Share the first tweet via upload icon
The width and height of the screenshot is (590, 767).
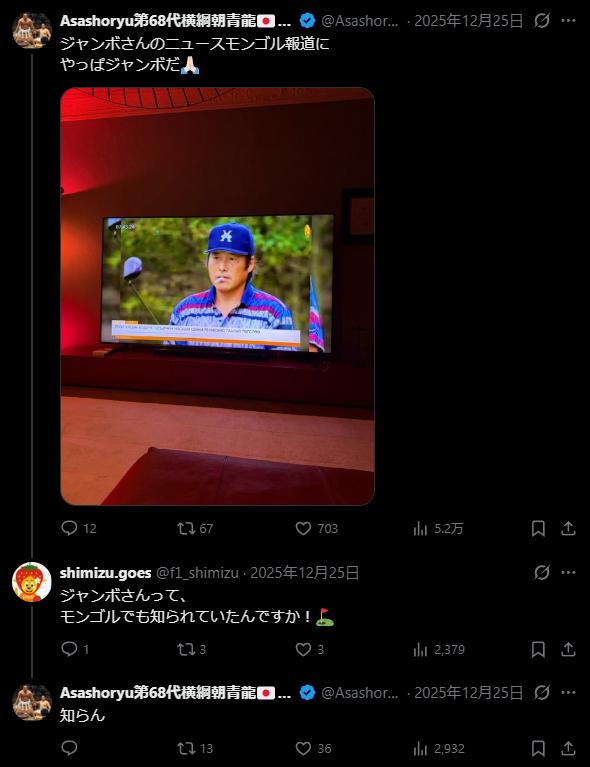pos(568,528)
